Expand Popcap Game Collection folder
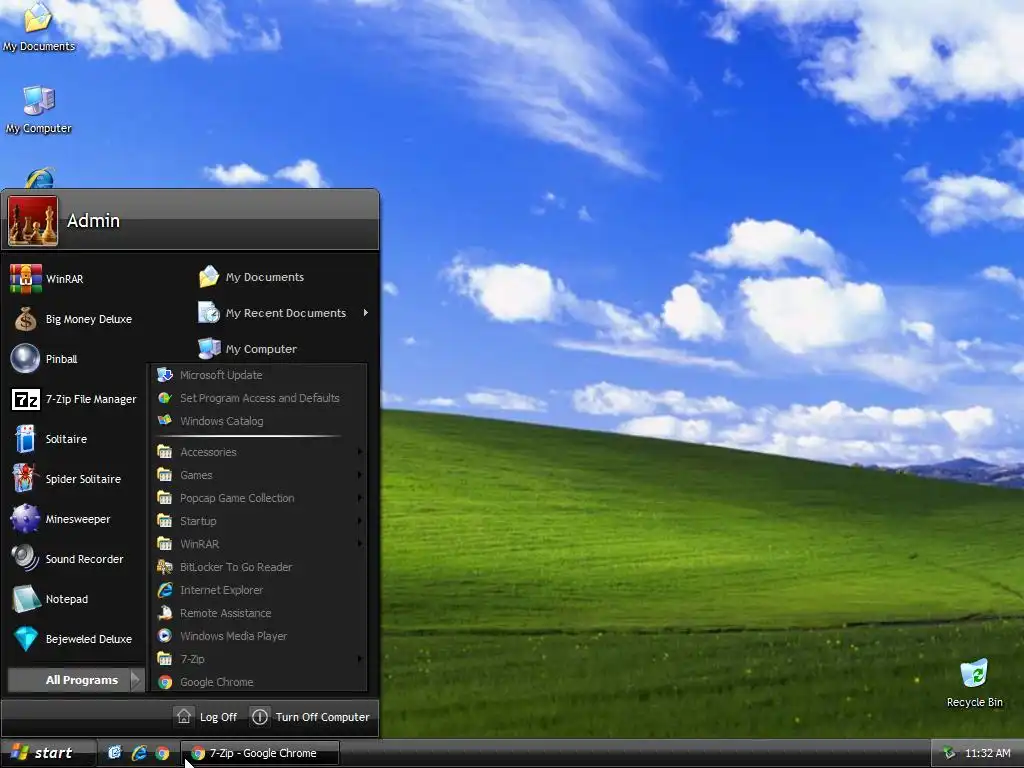The image size is (1024, 768). pyautogui.click(x=259, y=498)
